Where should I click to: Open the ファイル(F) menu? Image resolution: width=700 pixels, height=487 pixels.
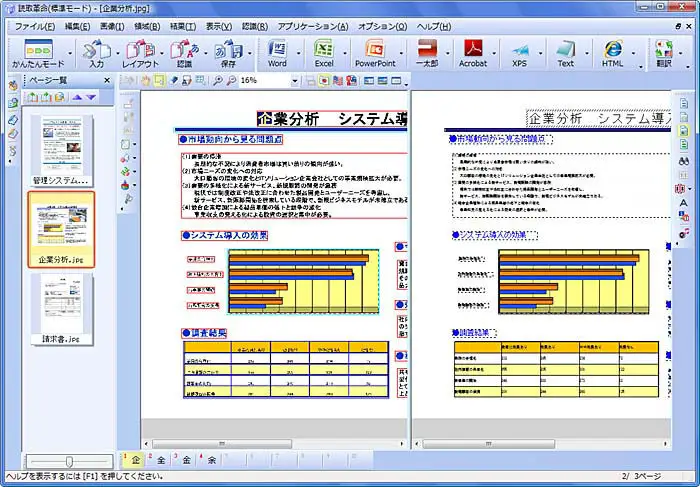(x=36, y=24)
